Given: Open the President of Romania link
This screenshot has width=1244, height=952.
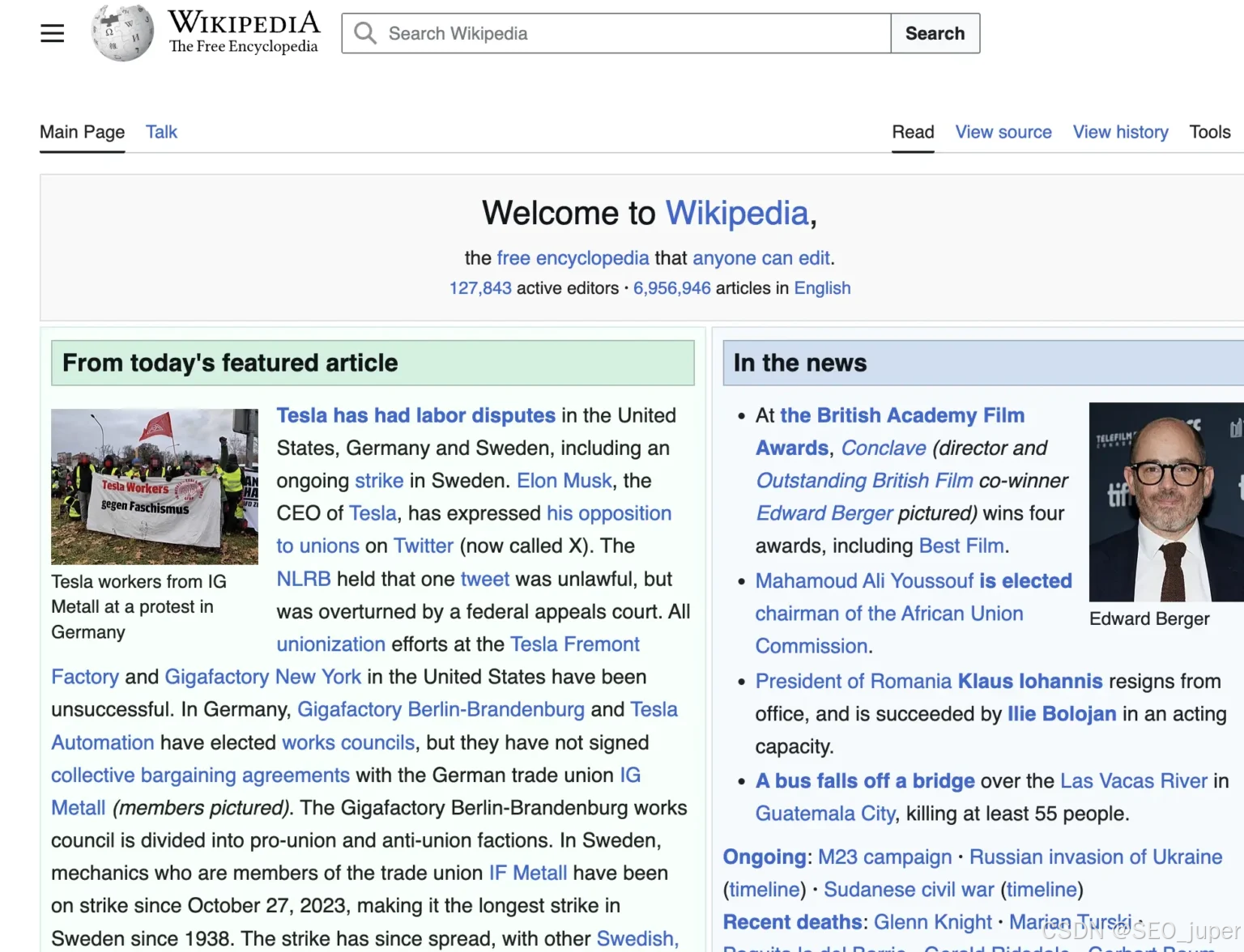Looking at the screenshot, I should (854, 681).
